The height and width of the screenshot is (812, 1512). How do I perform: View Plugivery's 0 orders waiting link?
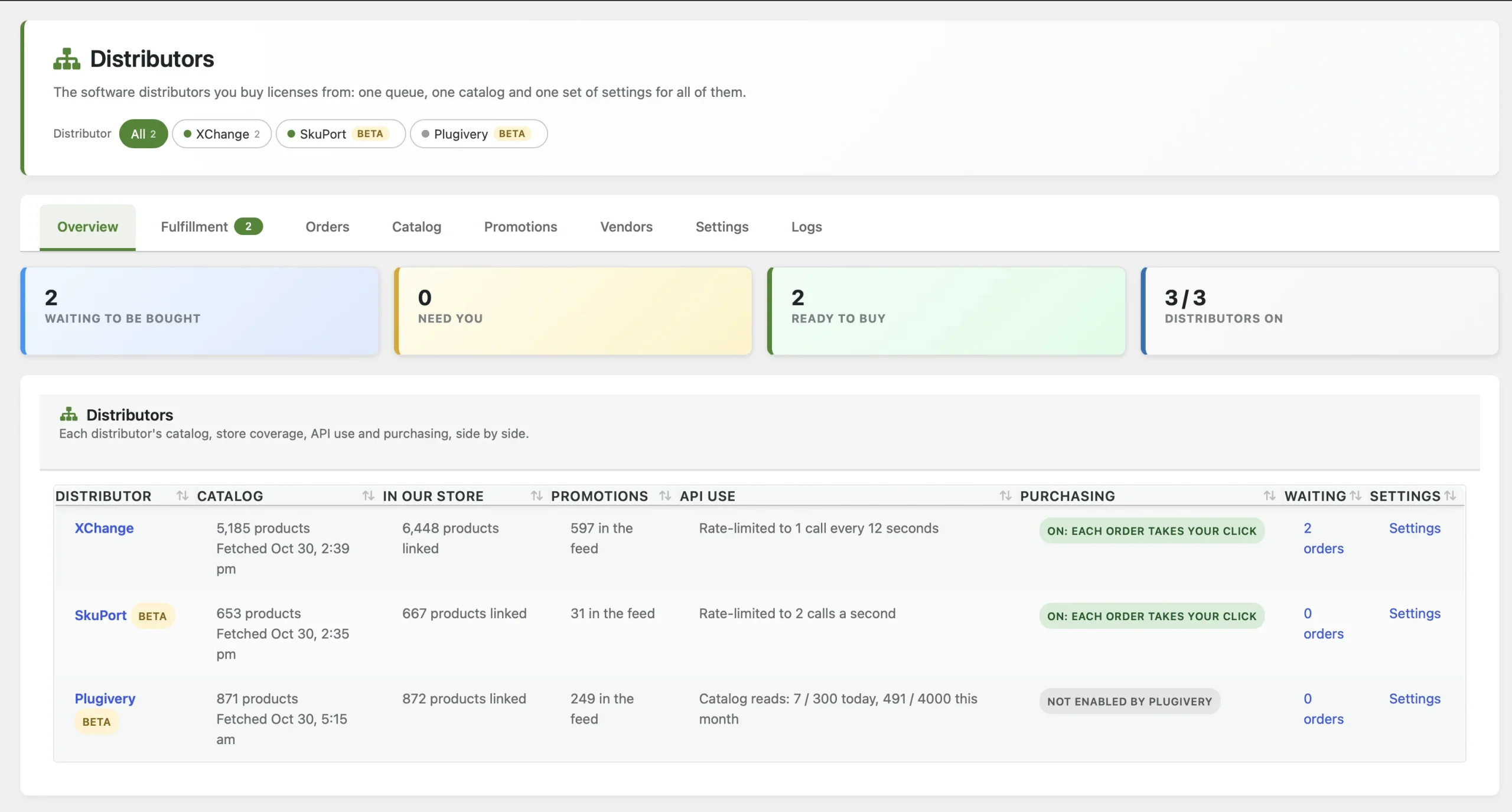point(1323,709)
